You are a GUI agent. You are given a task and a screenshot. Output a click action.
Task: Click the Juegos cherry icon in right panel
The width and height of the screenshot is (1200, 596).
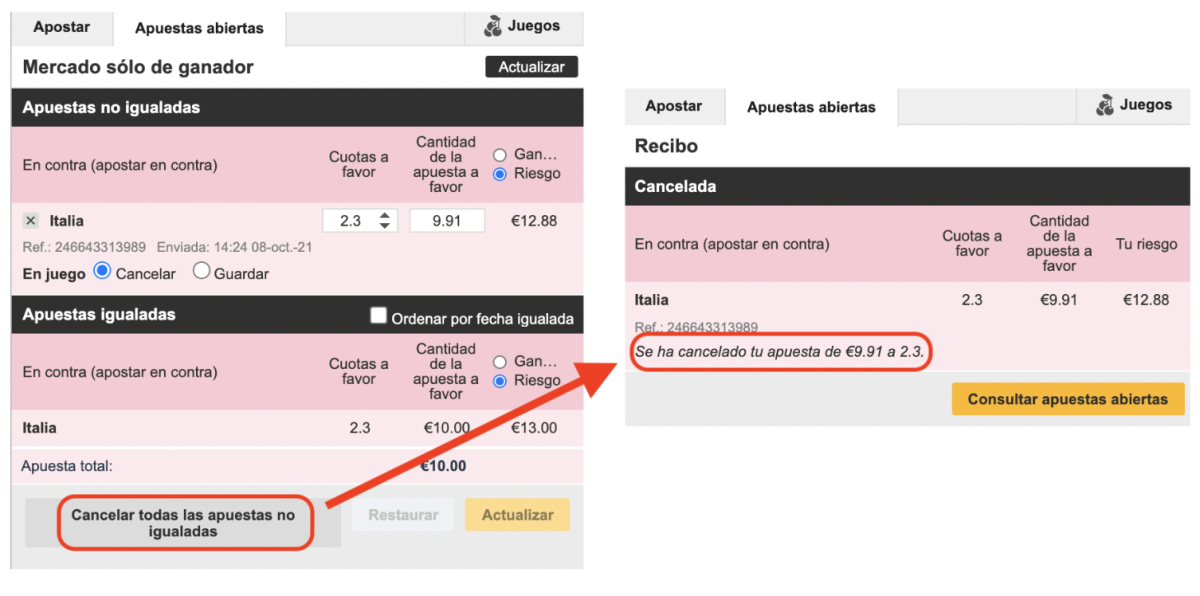[x=1106, y=105]
